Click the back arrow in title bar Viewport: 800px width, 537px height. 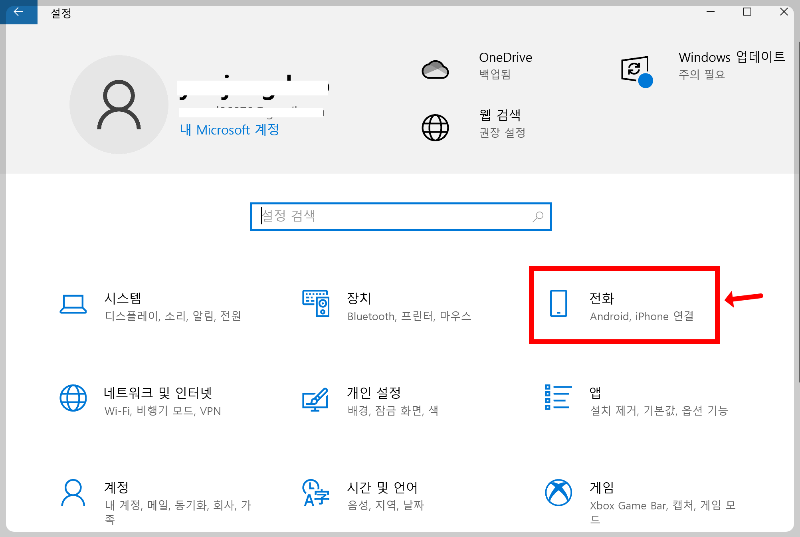click(x=18, y=12)
